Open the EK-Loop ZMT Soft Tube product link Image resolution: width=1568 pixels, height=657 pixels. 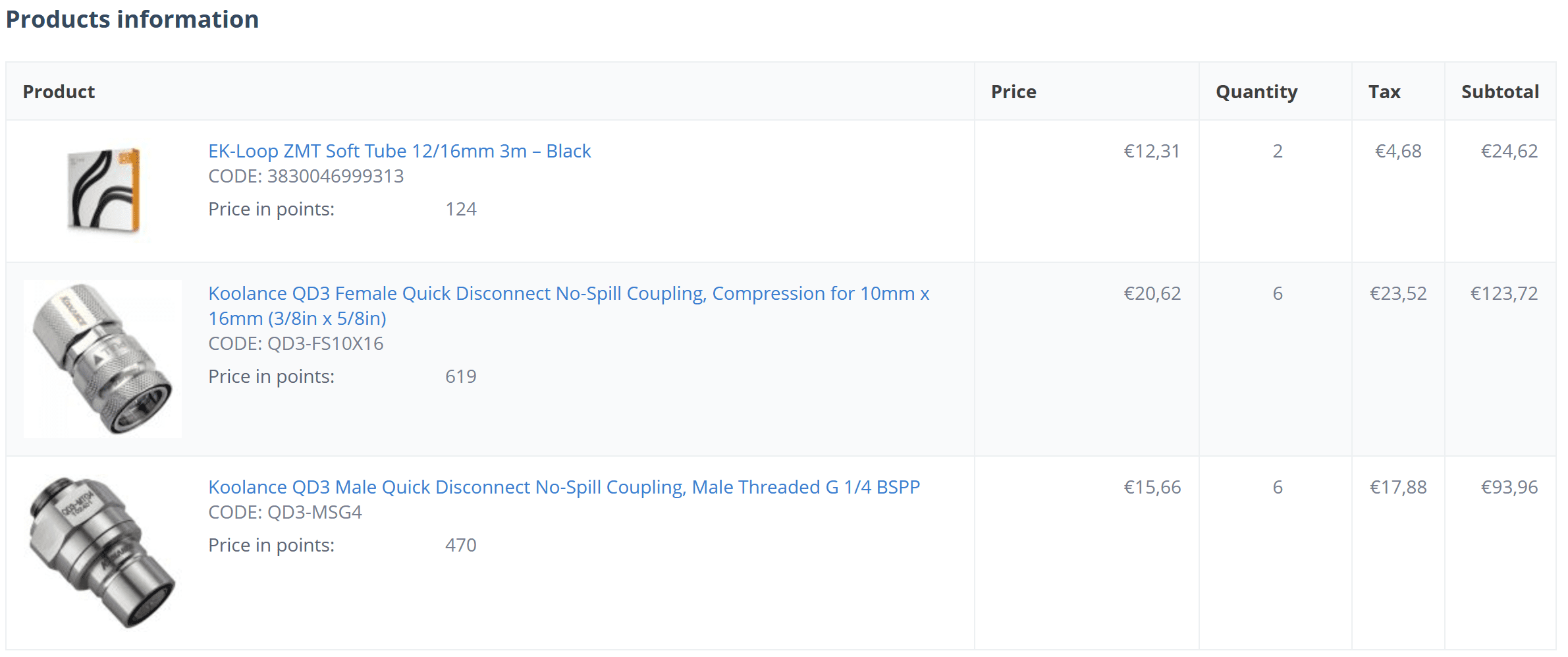click(x=399, y=151)
